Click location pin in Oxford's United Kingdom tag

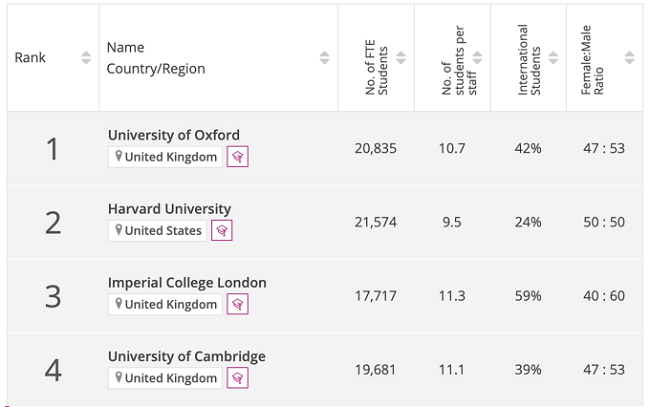tap(119, 157)
